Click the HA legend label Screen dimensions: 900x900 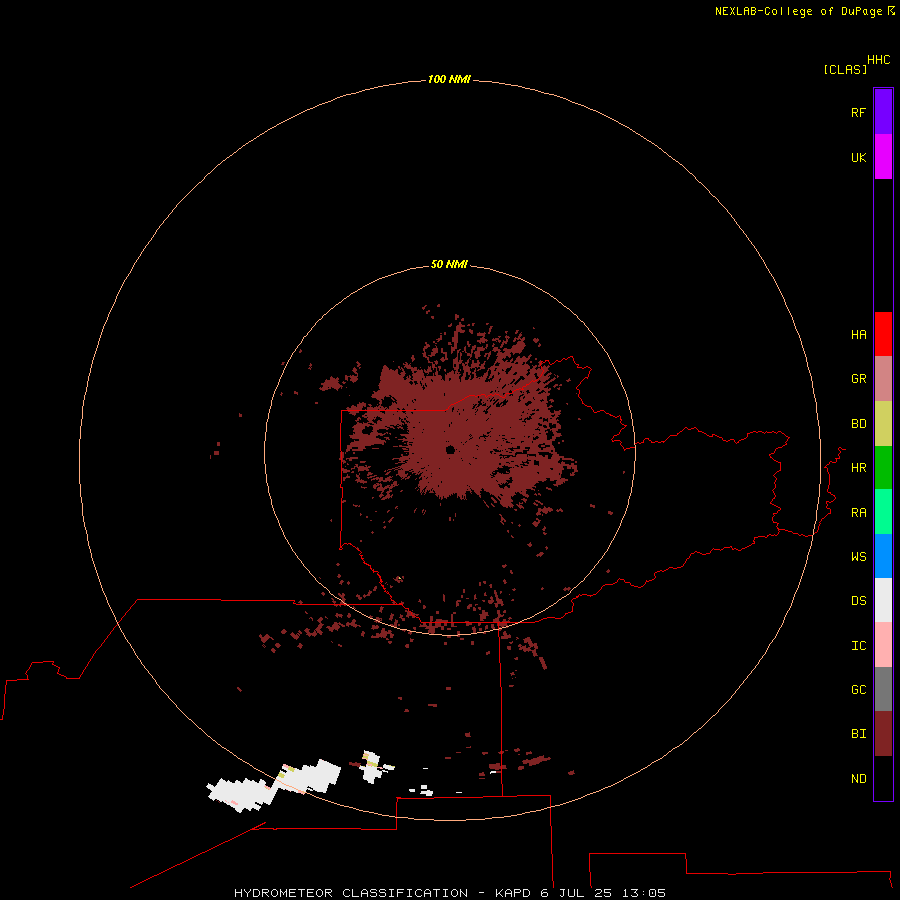point(858,335)
